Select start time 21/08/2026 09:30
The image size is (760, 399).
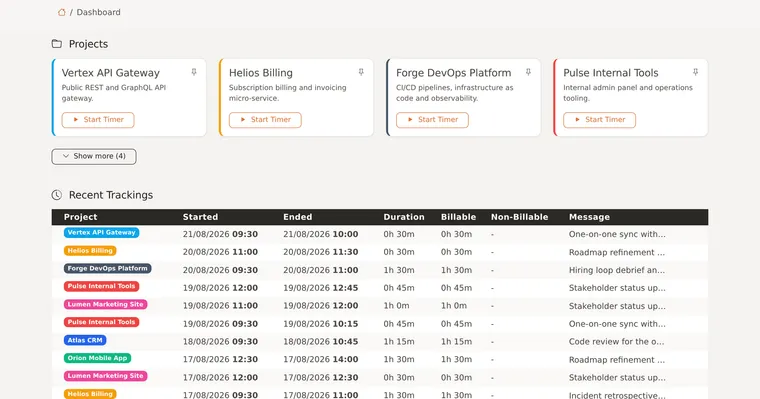(x=220, y=234)
